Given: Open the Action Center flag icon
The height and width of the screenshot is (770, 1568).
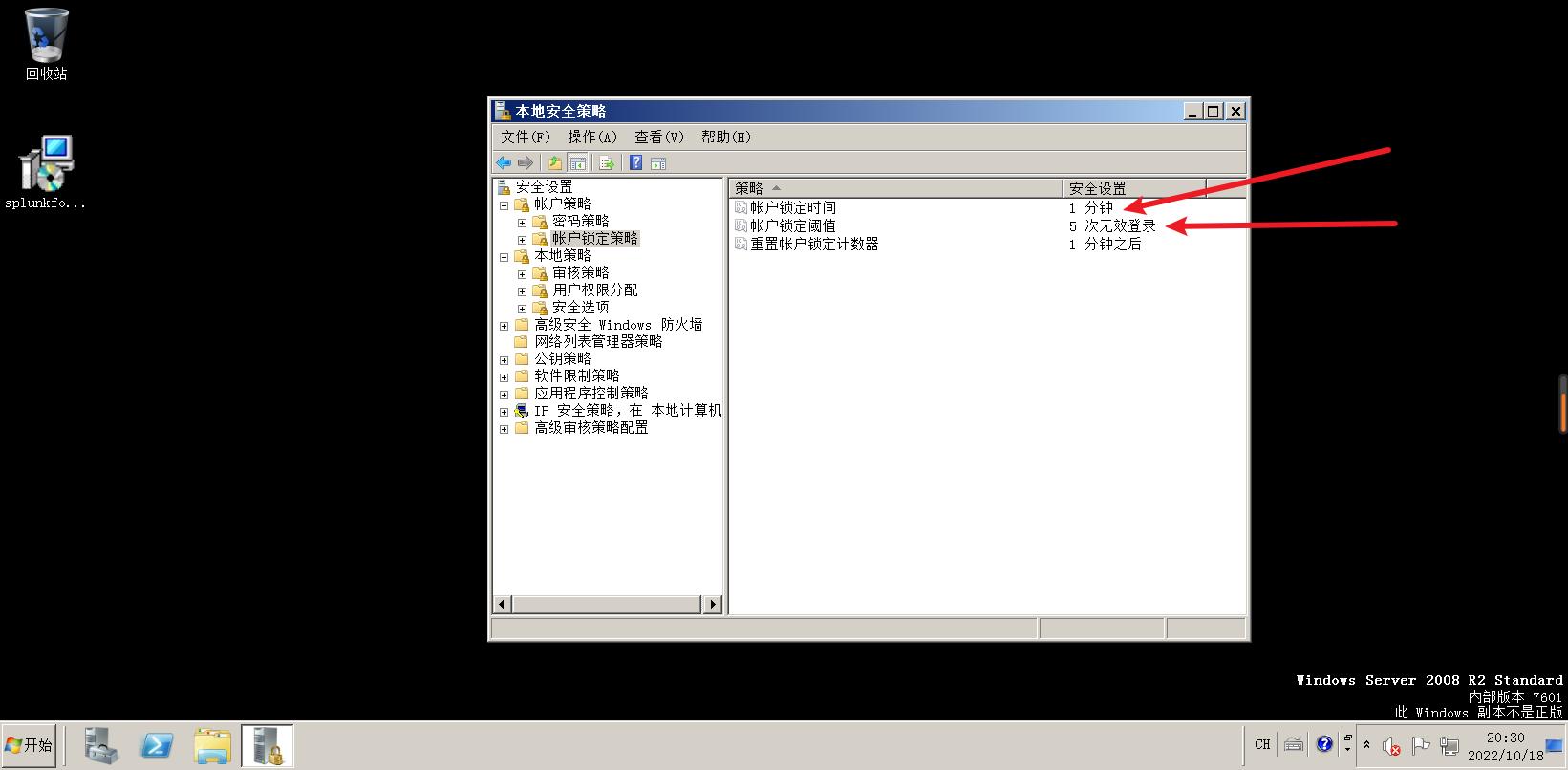Looking at the screenshot, I should [x=1421, y=746].
